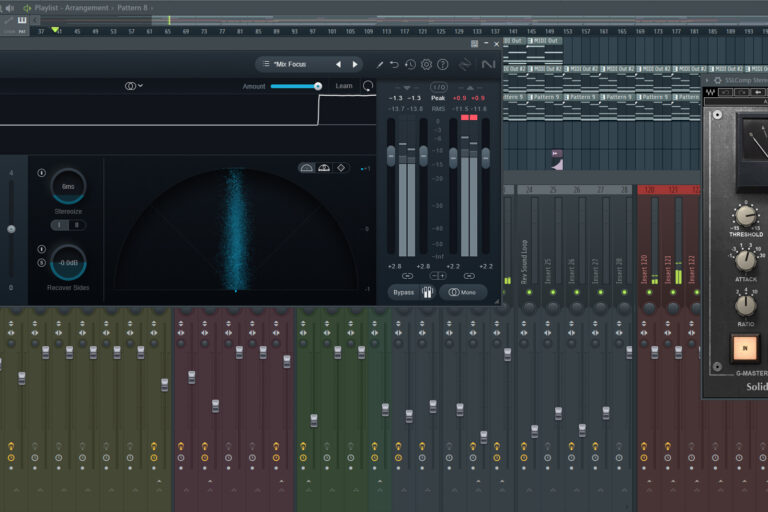Select mixer track header 121
768x512 pixels.
673,190
